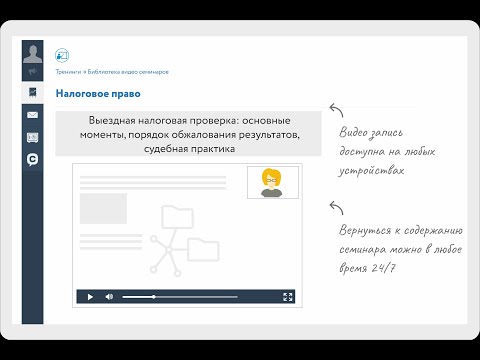Click the presenter webcam thumbnail

coord(273,183)
